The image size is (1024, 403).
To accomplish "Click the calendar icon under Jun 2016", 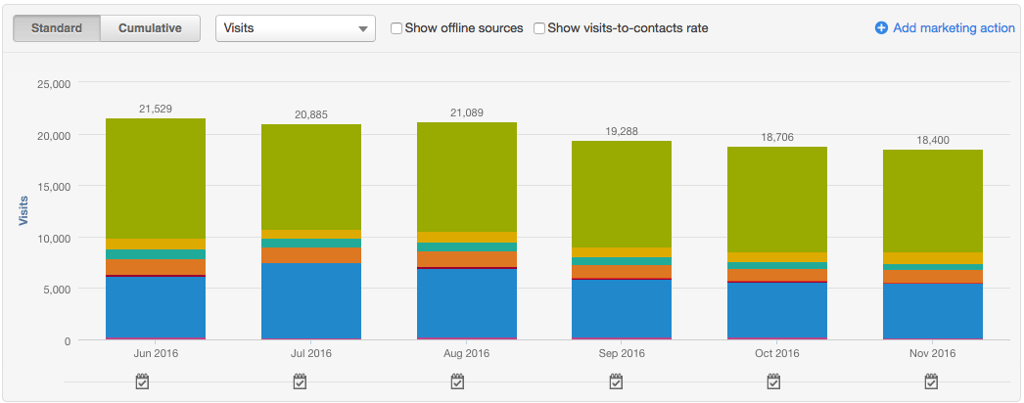I will (142, 381).
